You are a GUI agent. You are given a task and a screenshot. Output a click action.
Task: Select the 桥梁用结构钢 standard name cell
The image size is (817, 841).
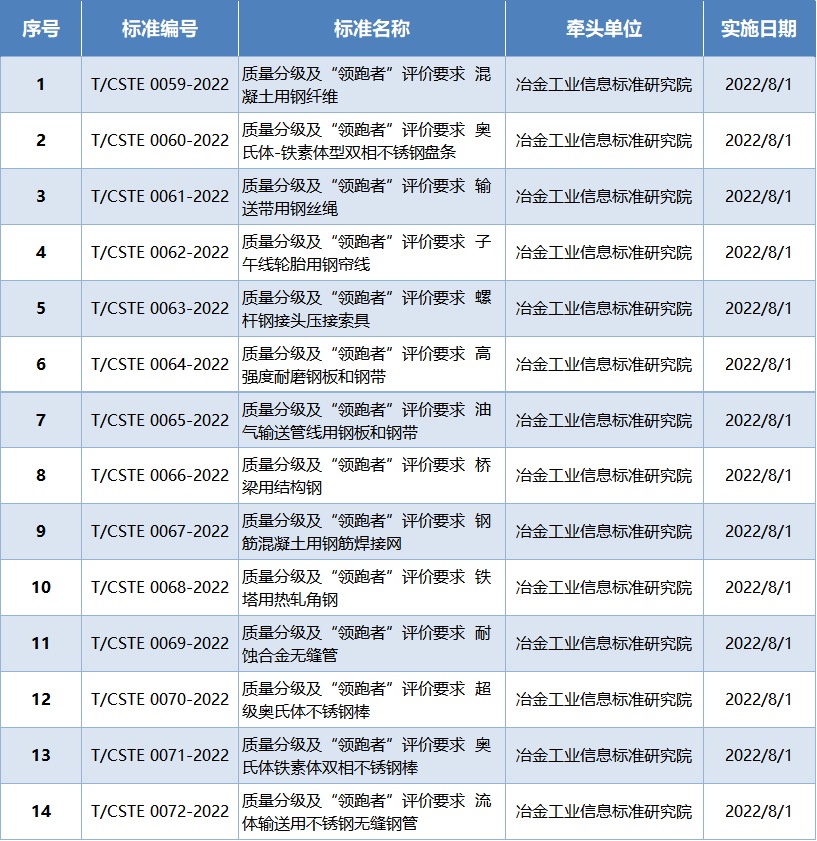(x=372, y=476)
